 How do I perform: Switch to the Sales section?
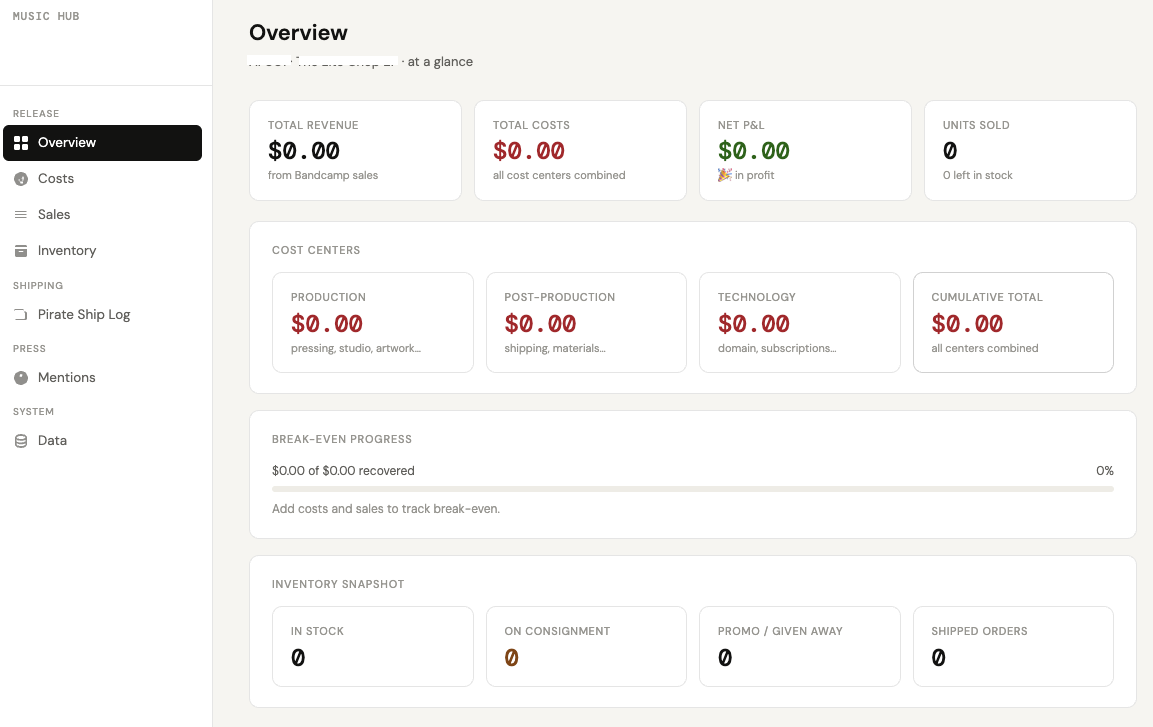pyautogui.click(x=54, y=214)
